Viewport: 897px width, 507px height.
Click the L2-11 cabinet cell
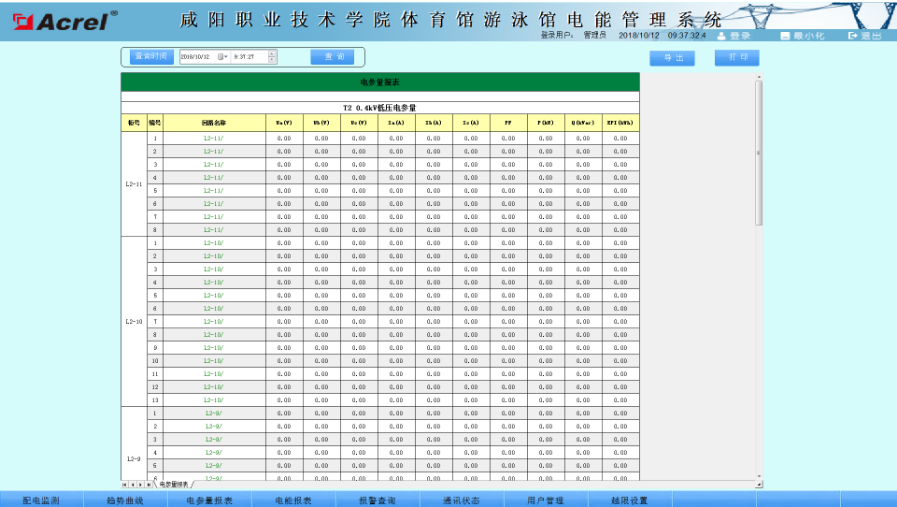(x=134, y=184)
